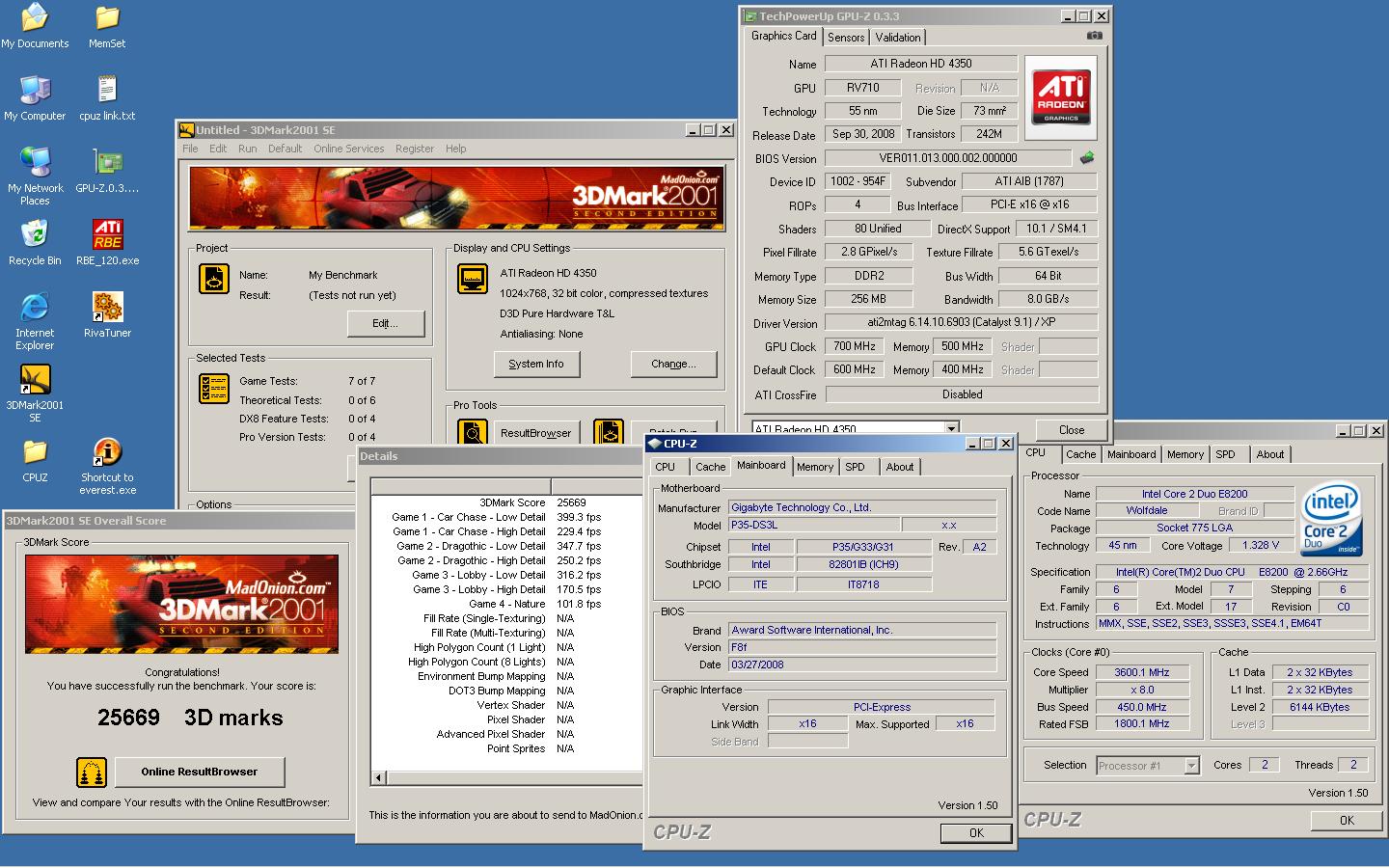Switch to Validation tab in GPU-Z
The image size is (1389, 868).
coord(898,38)
